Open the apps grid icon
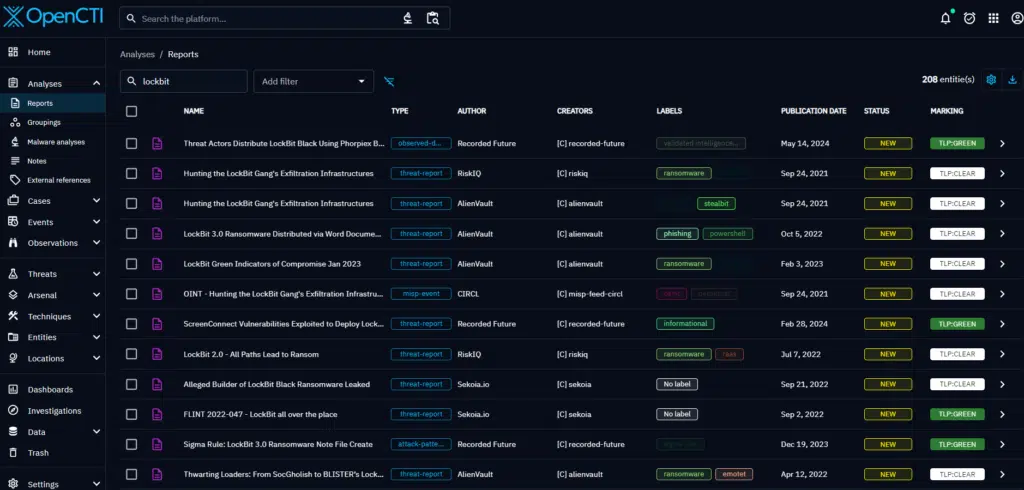This screenshot has height=490, width=1024. pos(993,18)
